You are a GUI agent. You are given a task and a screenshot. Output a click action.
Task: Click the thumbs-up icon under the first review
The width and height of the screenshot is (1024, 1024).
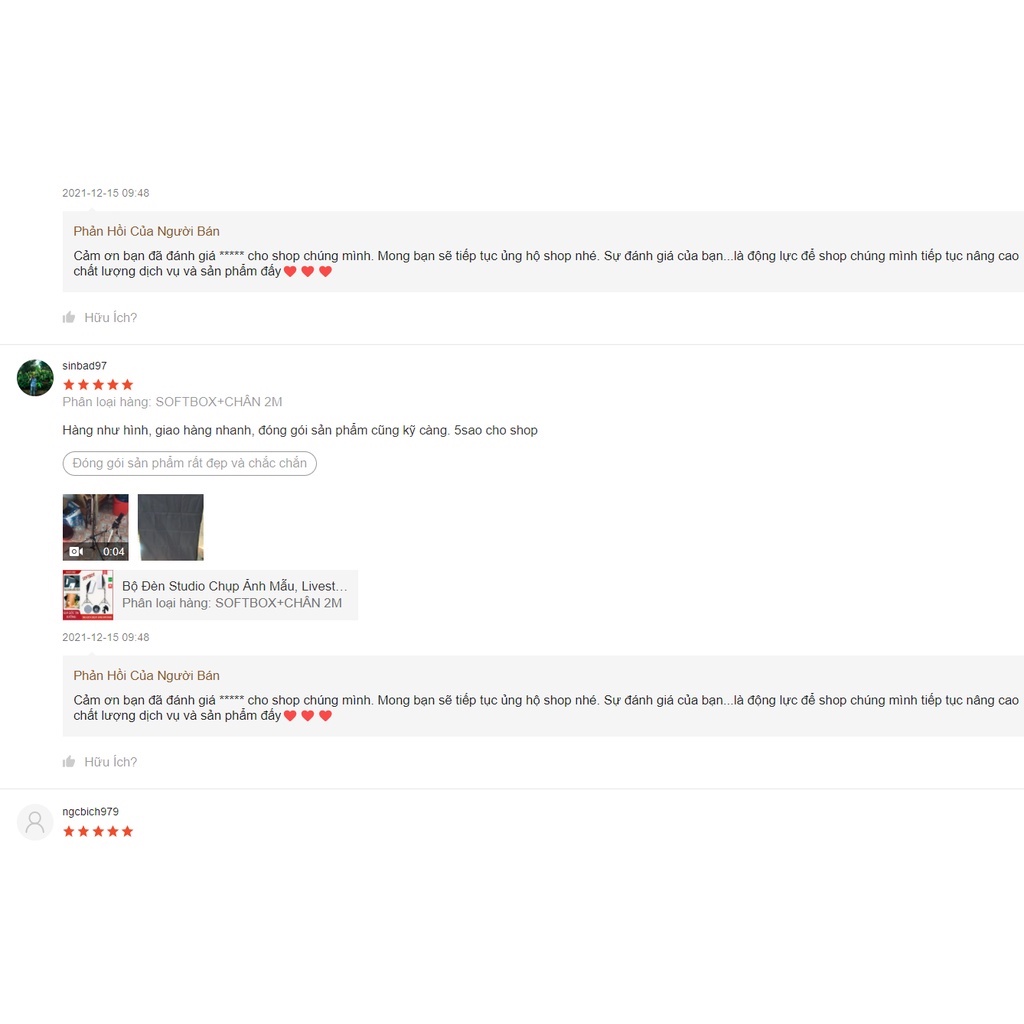[x=69, y=317]
